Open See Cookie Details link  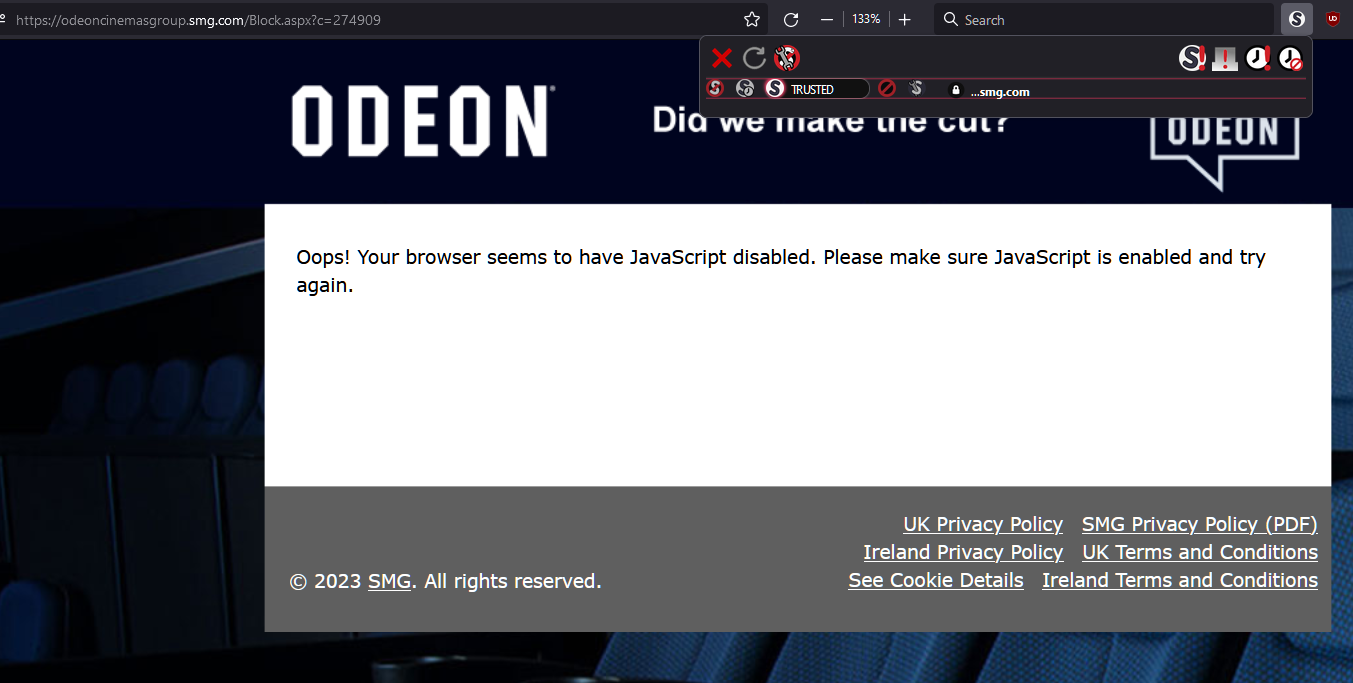coord(936,580)
